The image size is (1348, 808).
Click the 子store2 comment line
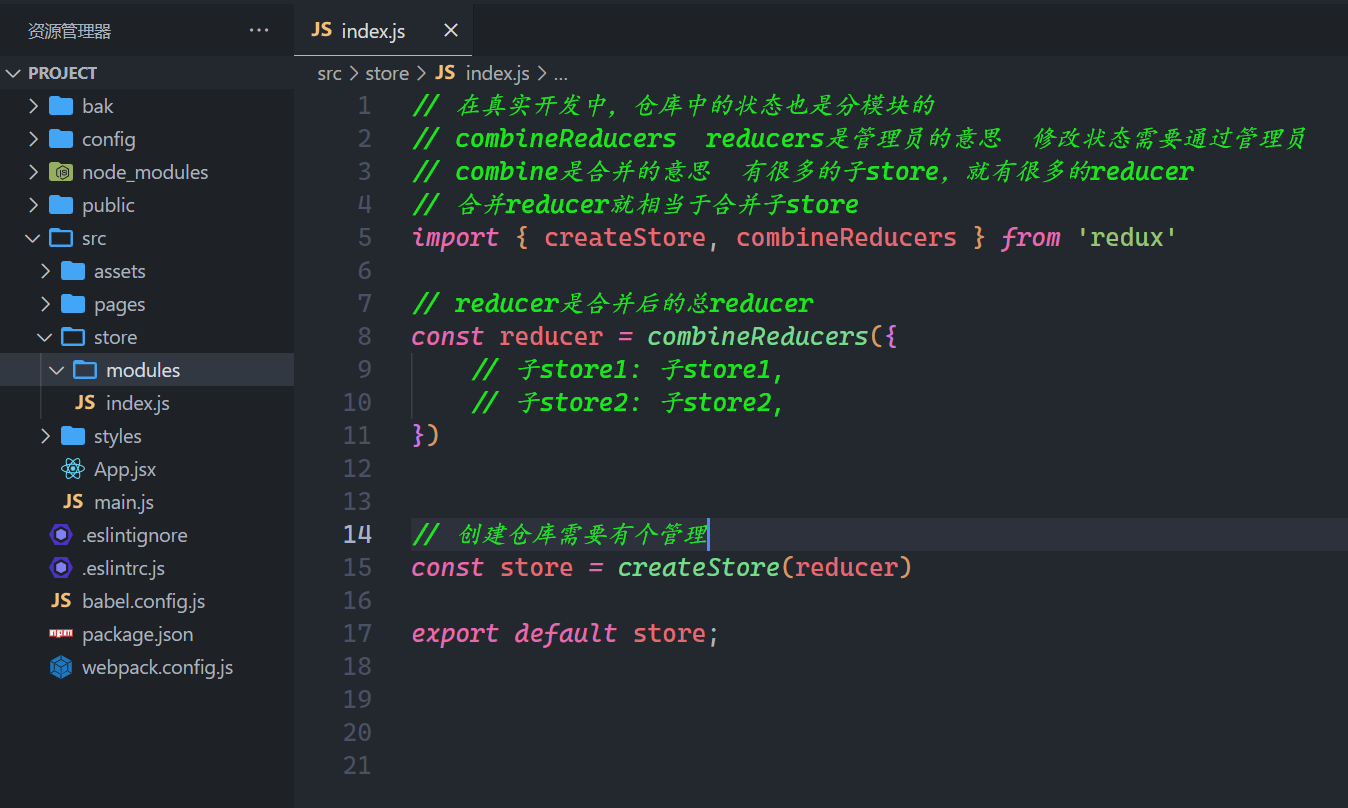[627, 402]
